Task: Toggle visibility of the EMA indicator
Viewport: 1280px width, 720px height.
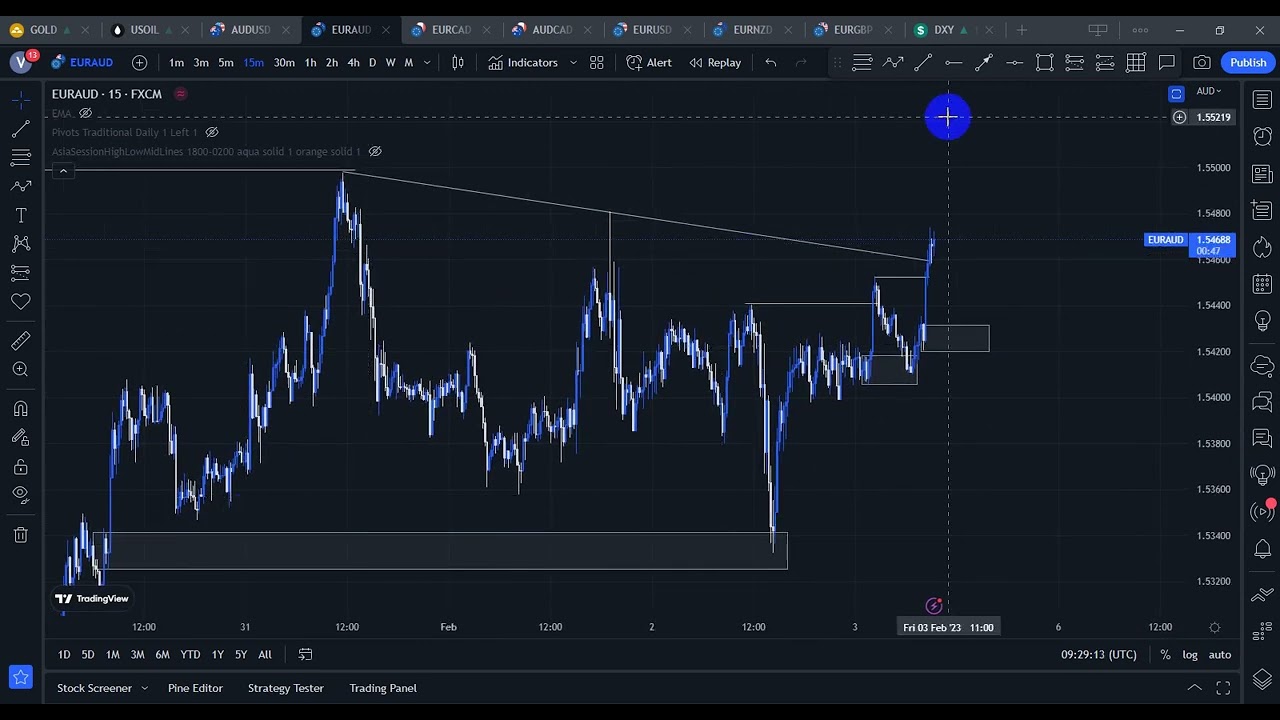Action: pos(85,113)
